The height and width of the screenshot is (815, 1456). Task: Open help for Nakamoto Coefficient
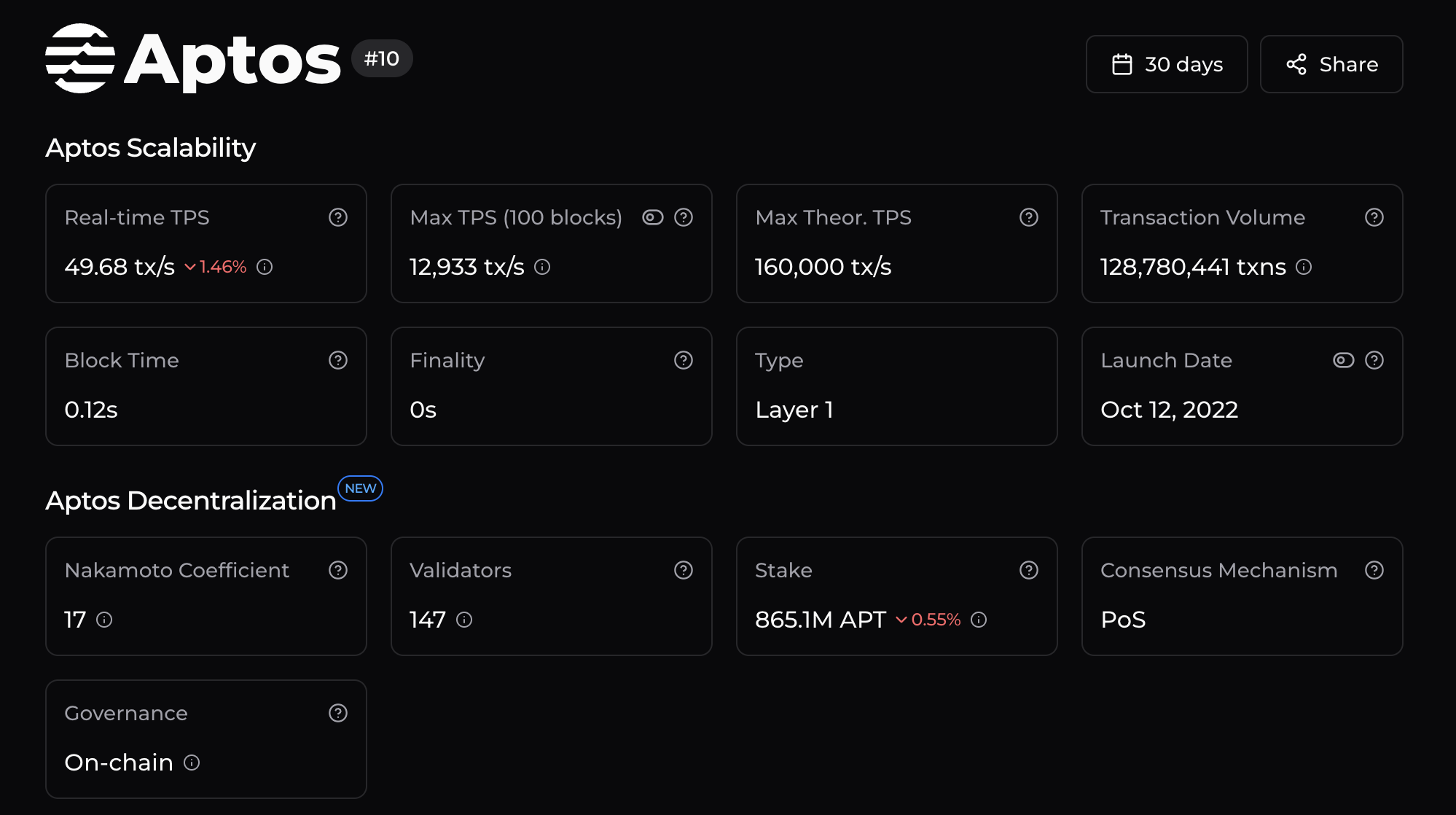tap(338, 570)
